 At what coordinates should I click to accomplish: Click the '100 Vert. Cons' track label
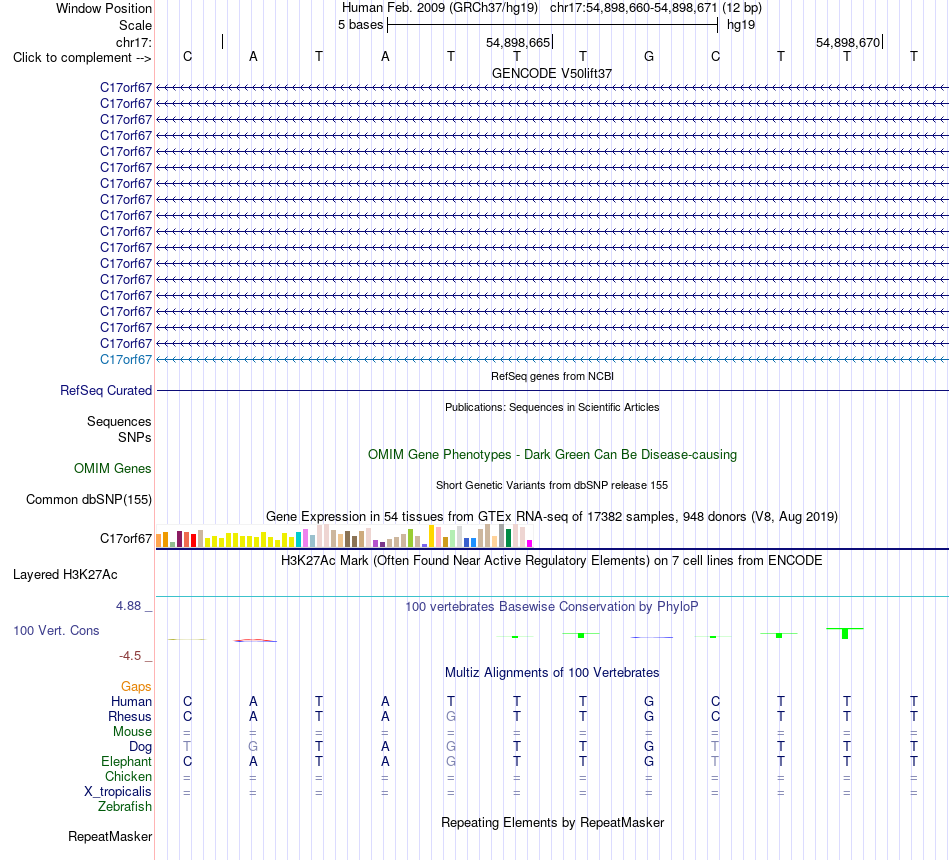pos(56,630)
